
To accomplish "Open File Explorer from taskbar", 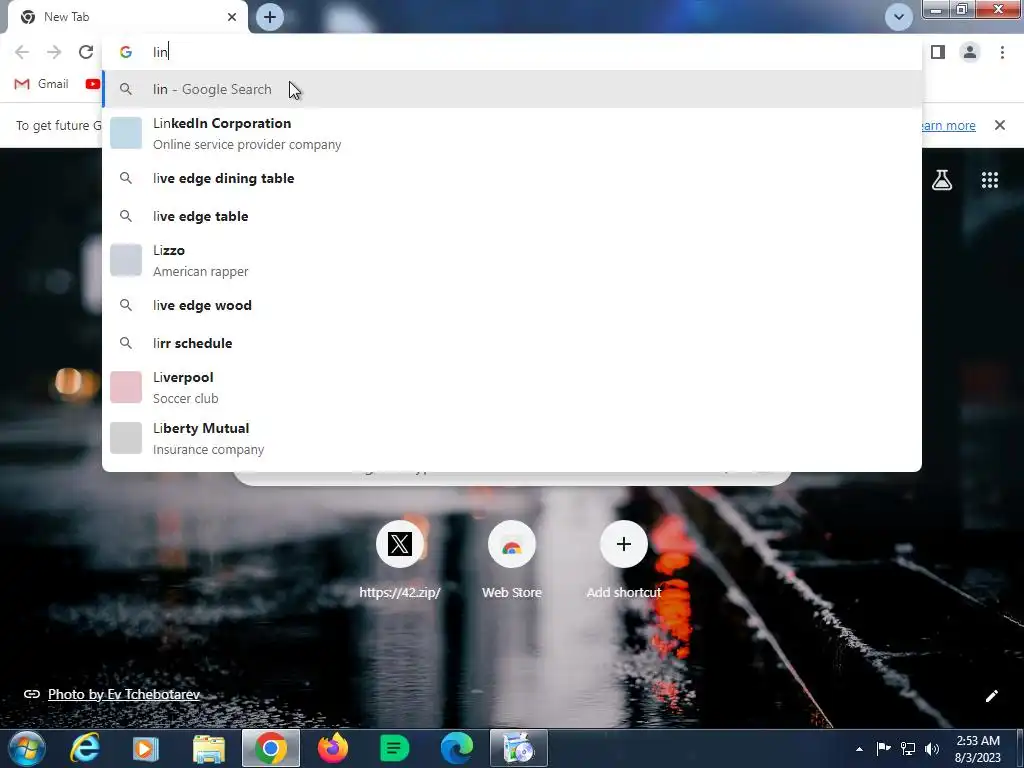I will click(208, 748).
